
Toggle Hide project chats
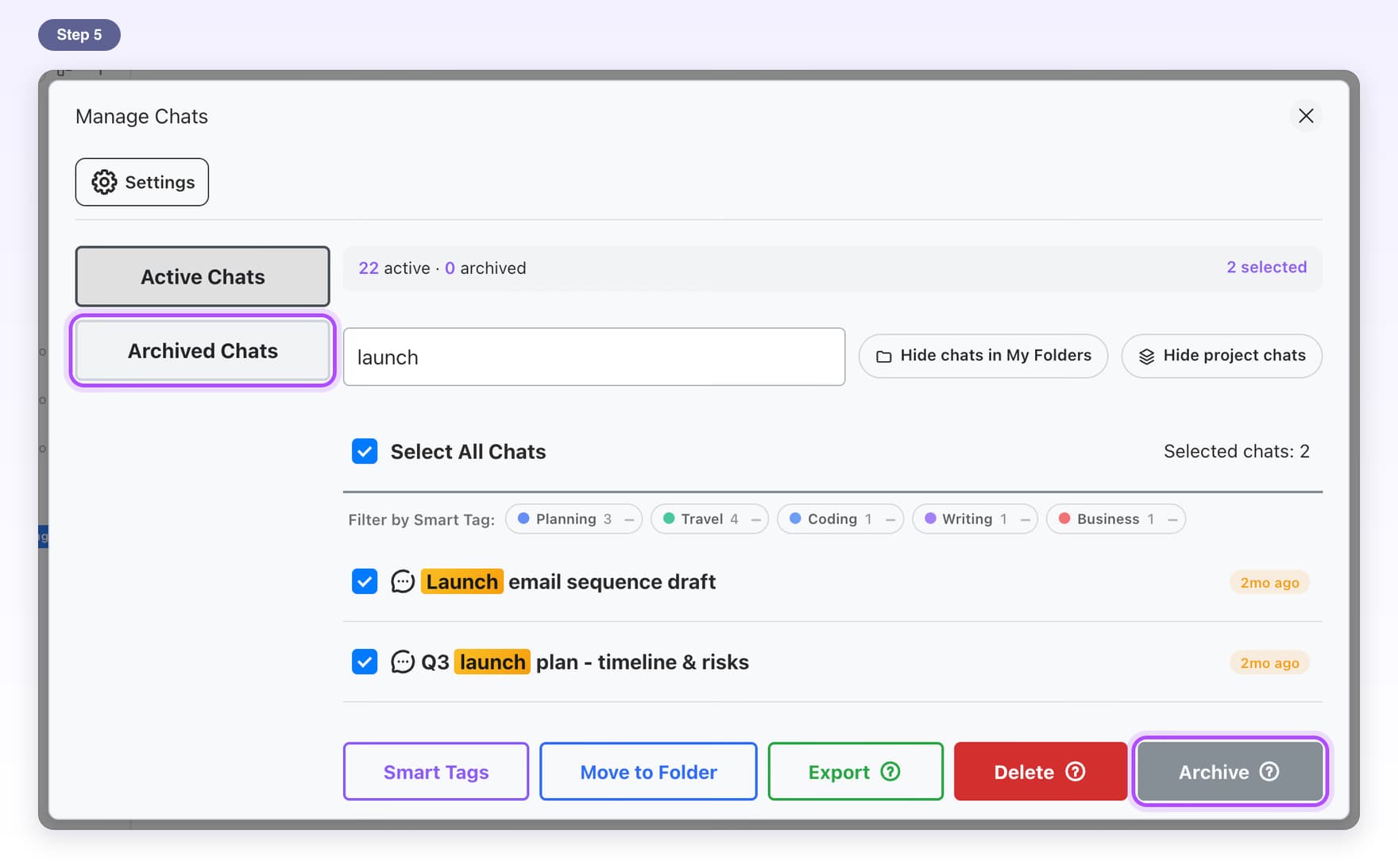1222,356
